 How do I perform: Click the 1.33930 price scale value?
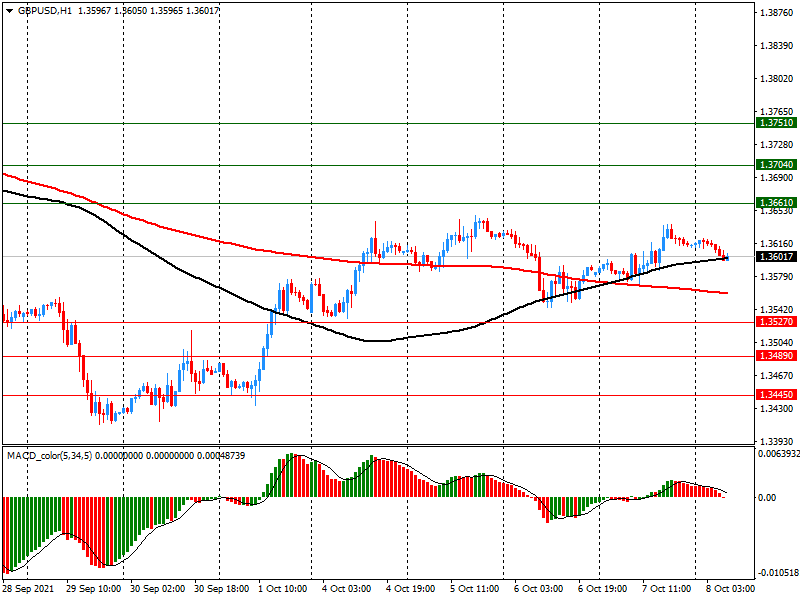pyautogui.click(x=777, y=441)
